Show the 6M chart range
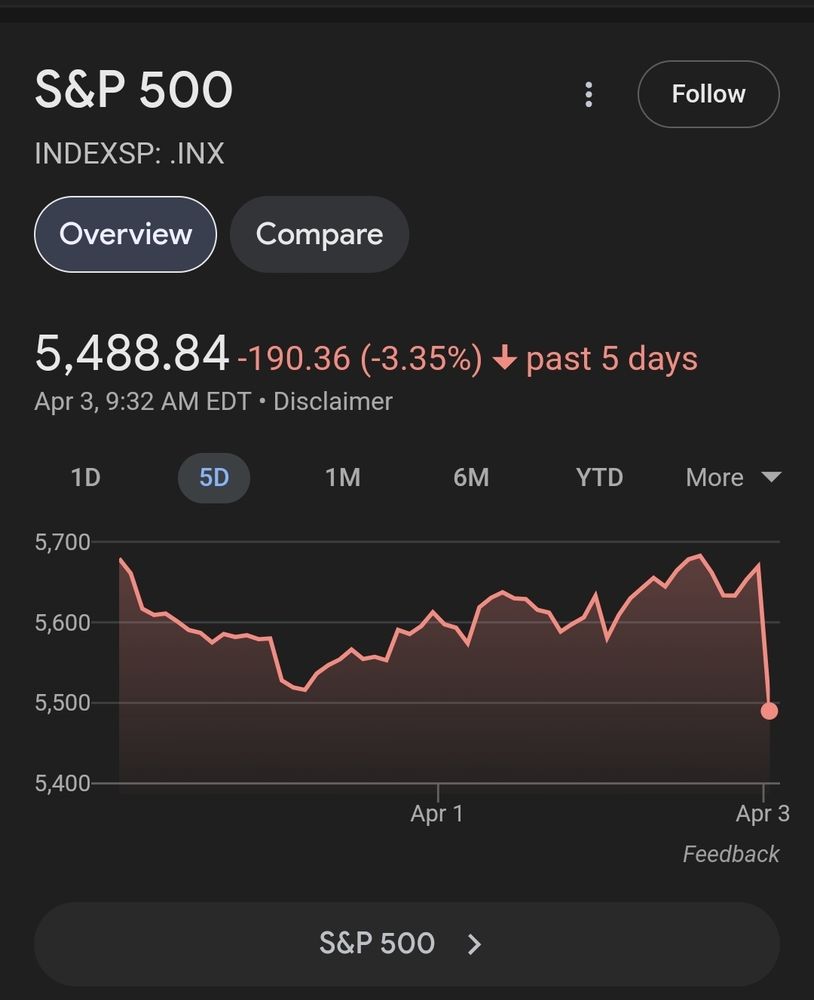This screenshot has height=1000, width=814. 471,478
